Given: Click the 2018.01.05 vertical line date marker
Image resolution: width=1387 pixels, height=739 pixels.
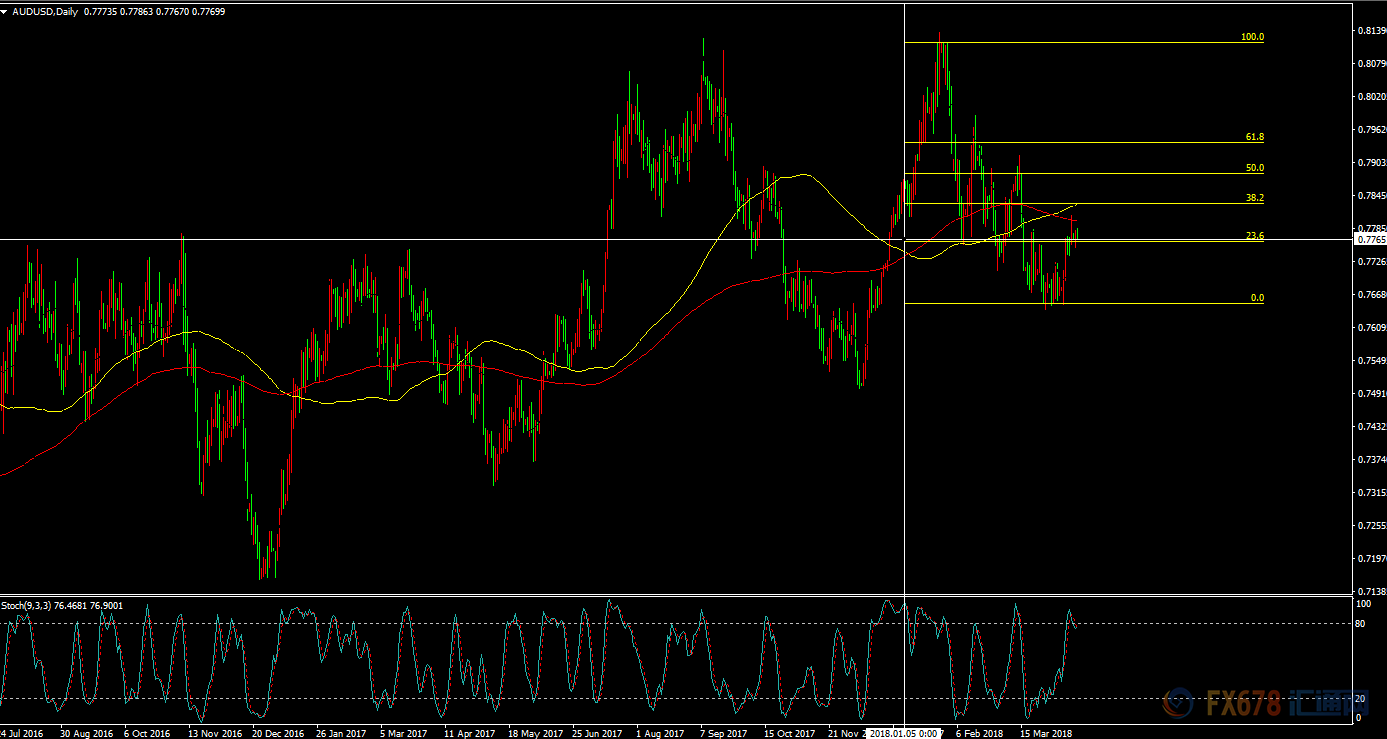Looking at the screenshot, I should [x=904, y=733].
